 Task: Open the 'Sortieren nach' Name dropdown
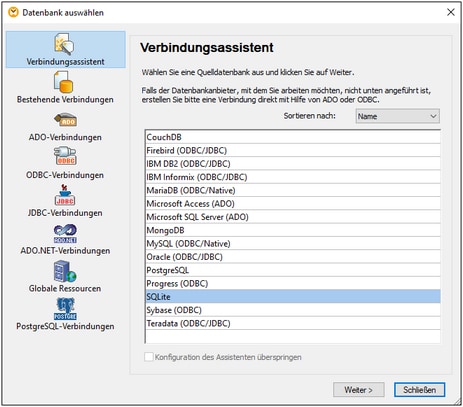(x=397, y=116)
